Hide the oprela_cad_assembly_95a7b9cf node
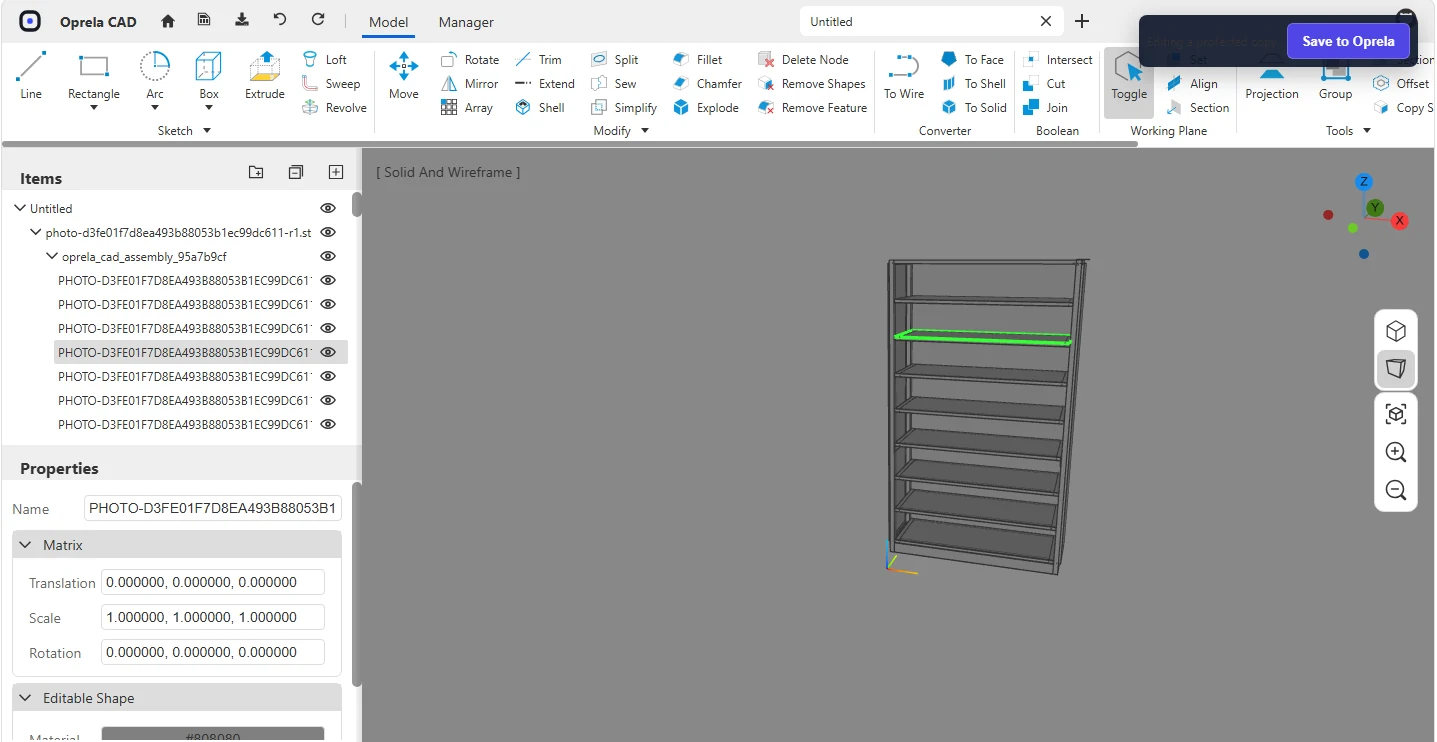This screenshot has width=1437, height=742. [x=327, y=256]
